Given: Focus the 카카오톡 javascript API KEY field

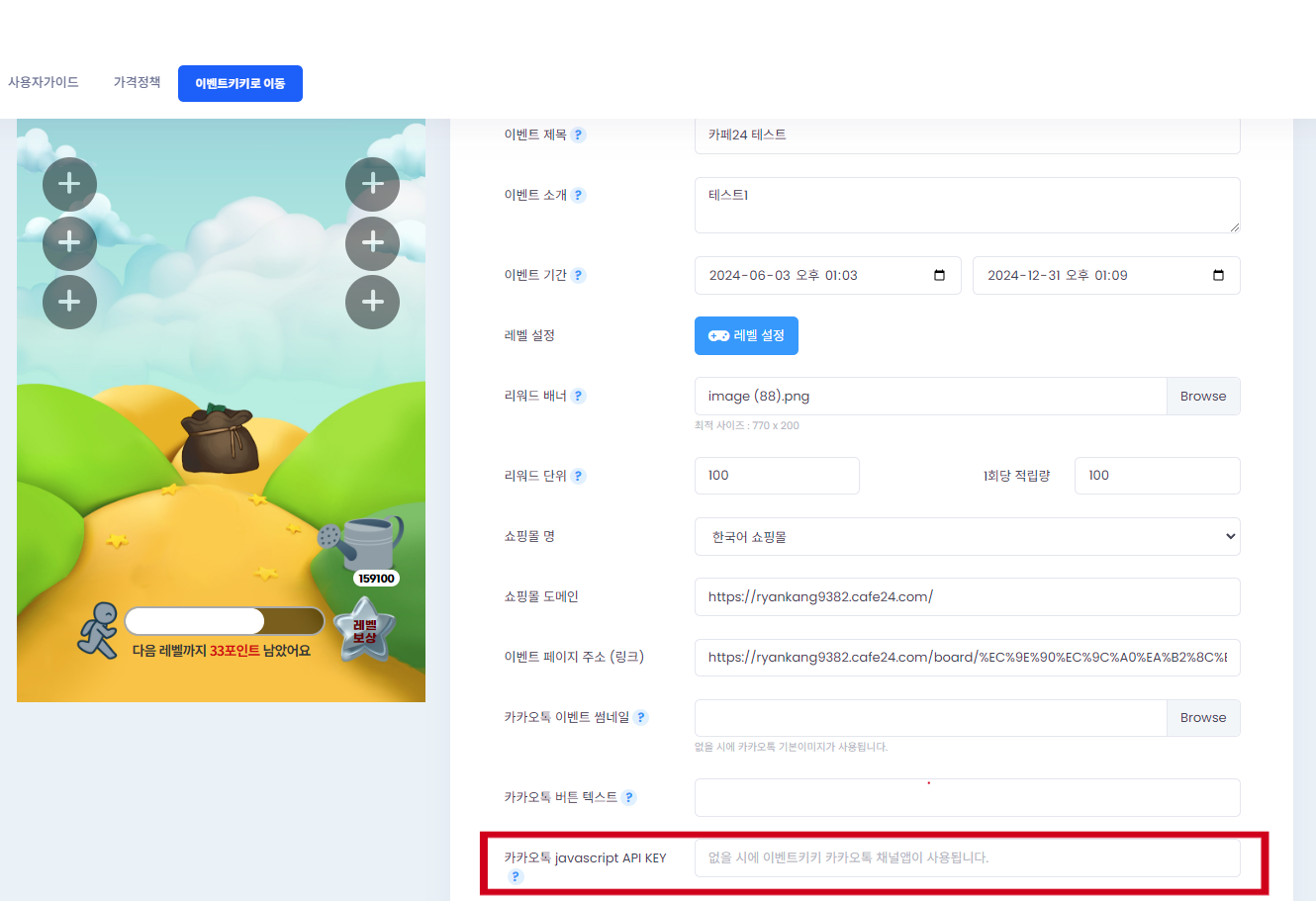Looking at the screenshot, I should tap(968, 858).
